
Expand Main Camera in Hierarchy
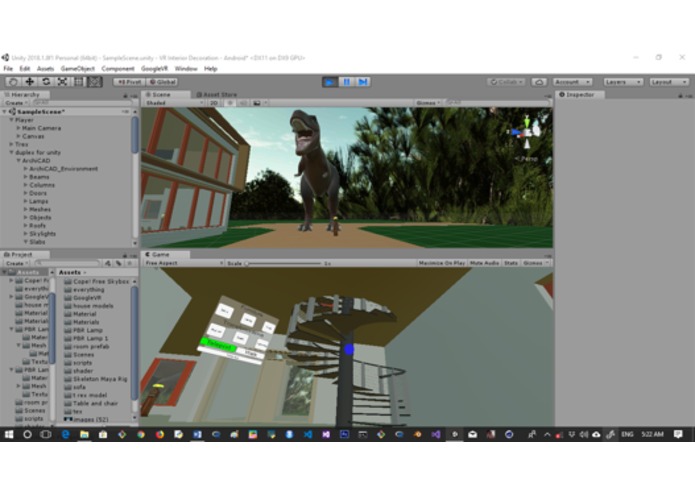(19, 128)
